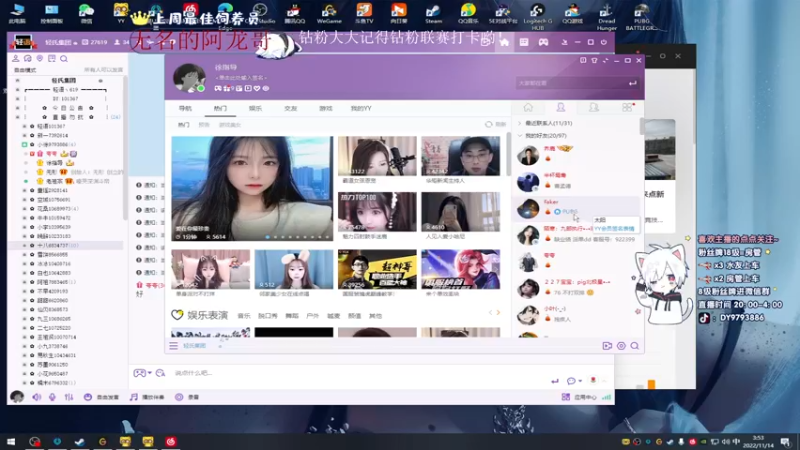
Task: Click the profile avatar in the YY main window
Action: (189, 78)
